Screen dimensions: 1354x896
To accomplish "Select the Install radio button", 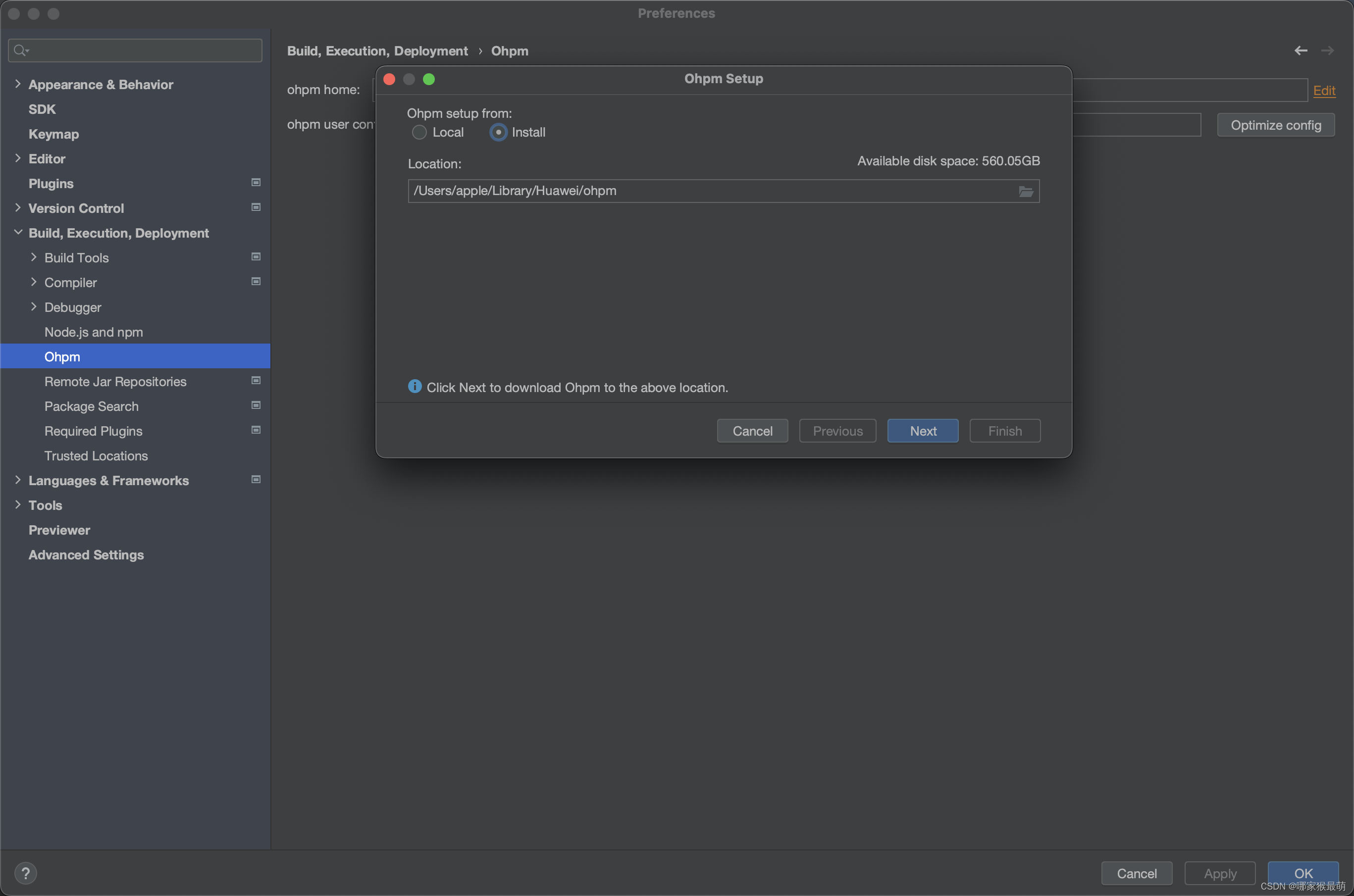I will (498, 133).
